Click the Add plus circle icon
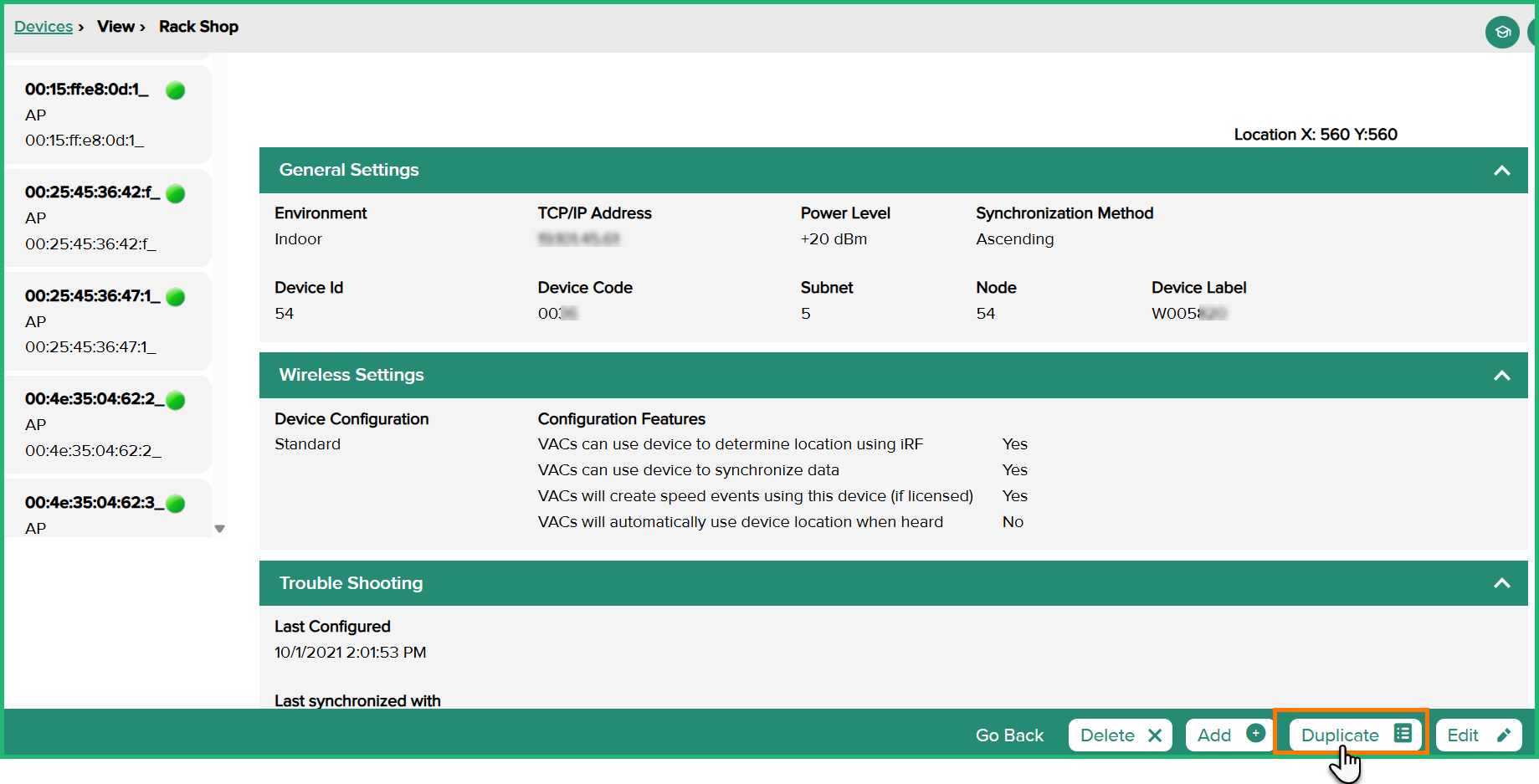The image size is (1539, 784). click(1255, 734)
